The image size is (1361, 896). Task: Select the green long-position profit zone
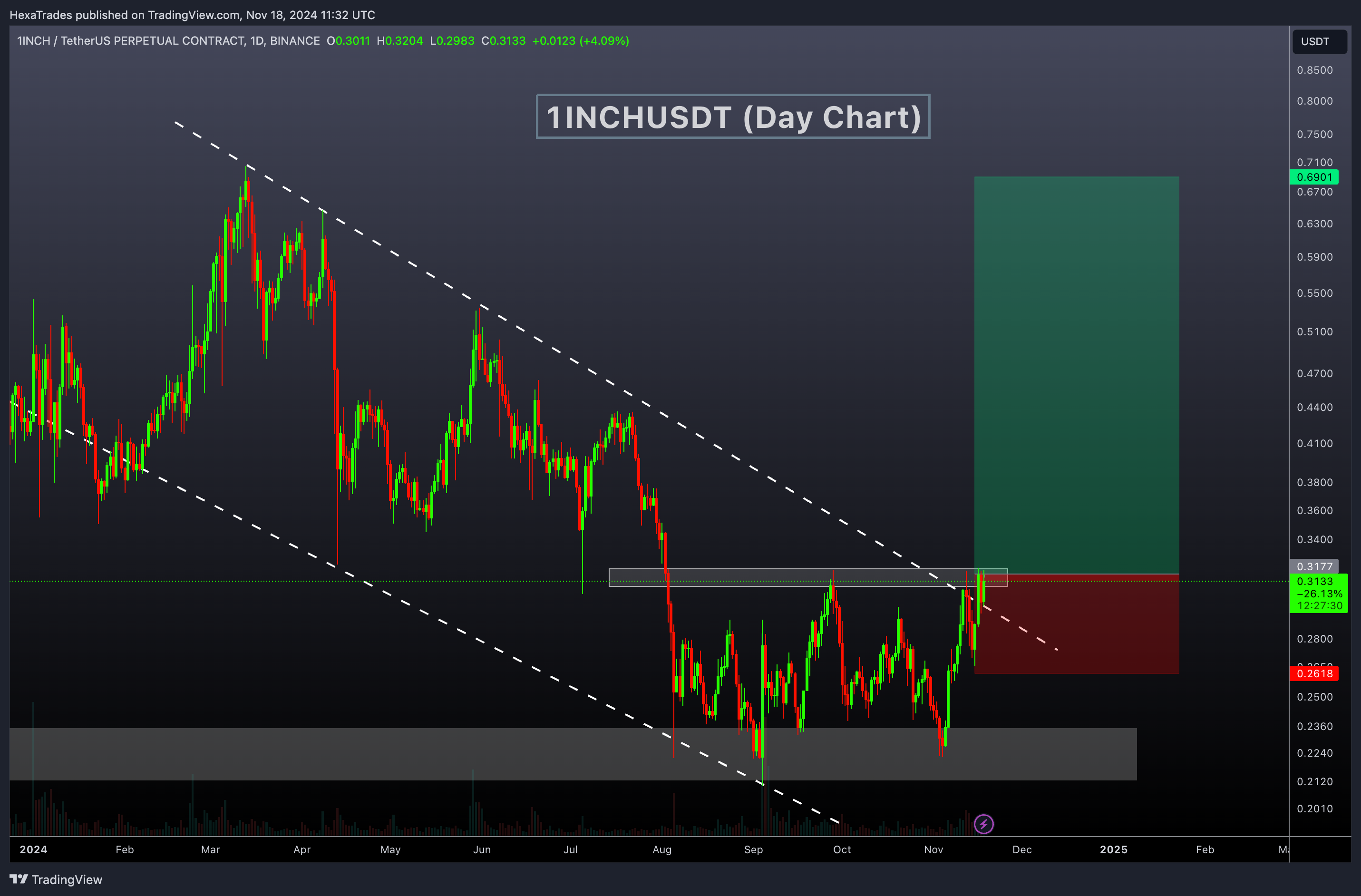[1076, 375]
